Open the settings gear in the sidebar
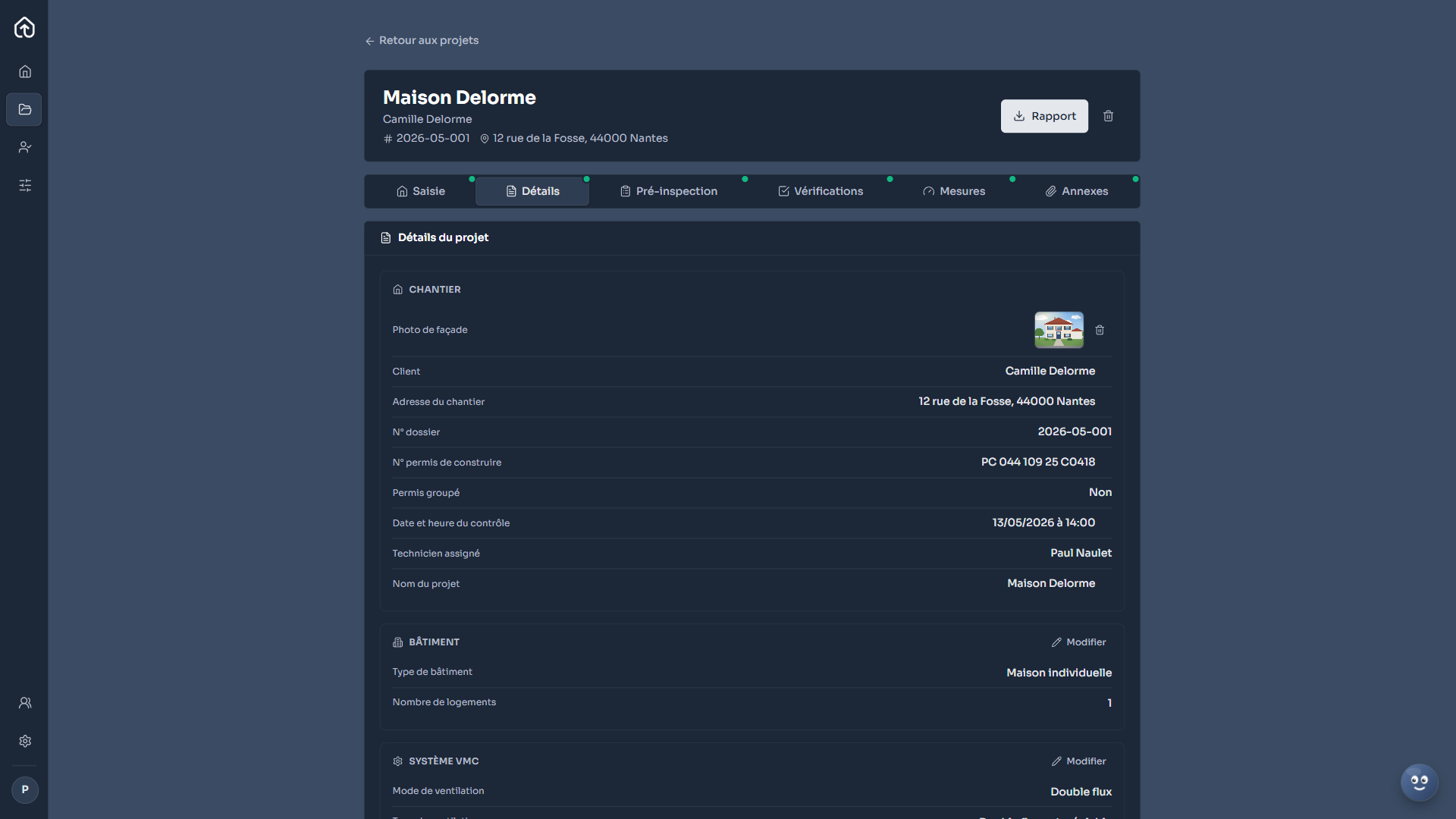The width and height of the screenshot is (1456, 819). click(x=25, y=741)
